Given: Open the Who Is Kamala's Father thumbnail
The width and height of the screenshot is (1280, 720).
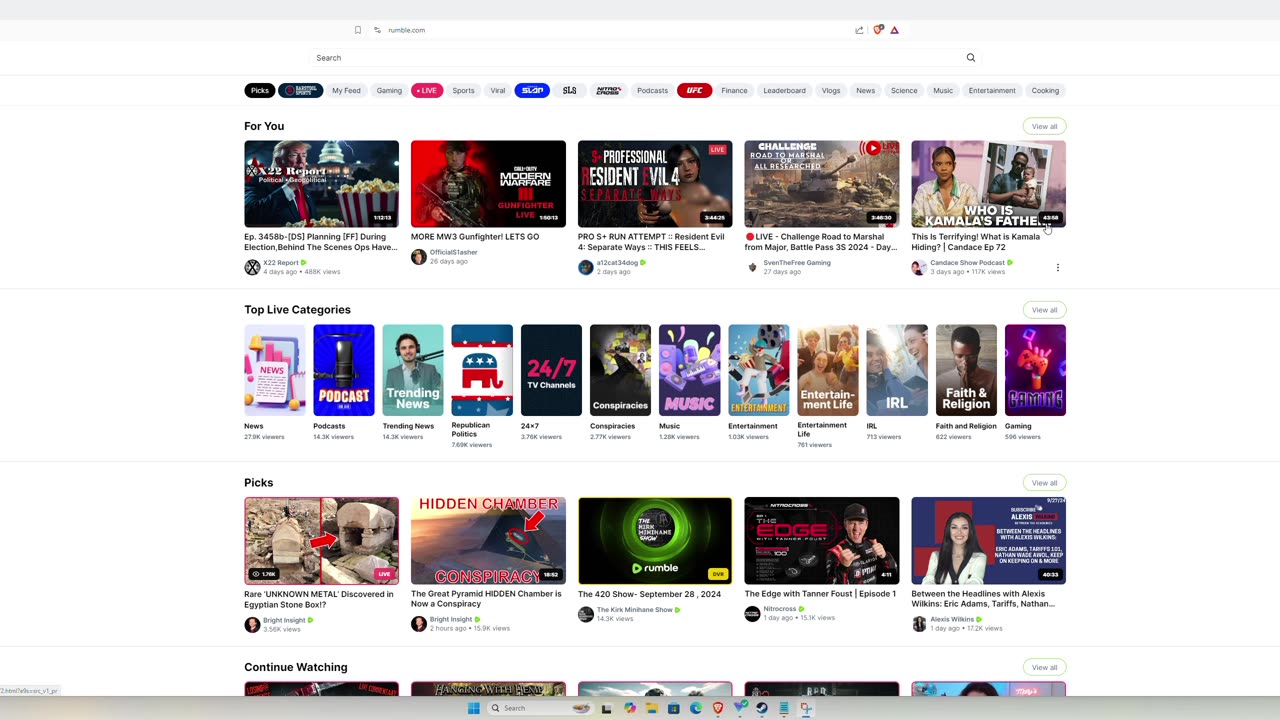Looking at the screenshot, I should pos(988,184).
